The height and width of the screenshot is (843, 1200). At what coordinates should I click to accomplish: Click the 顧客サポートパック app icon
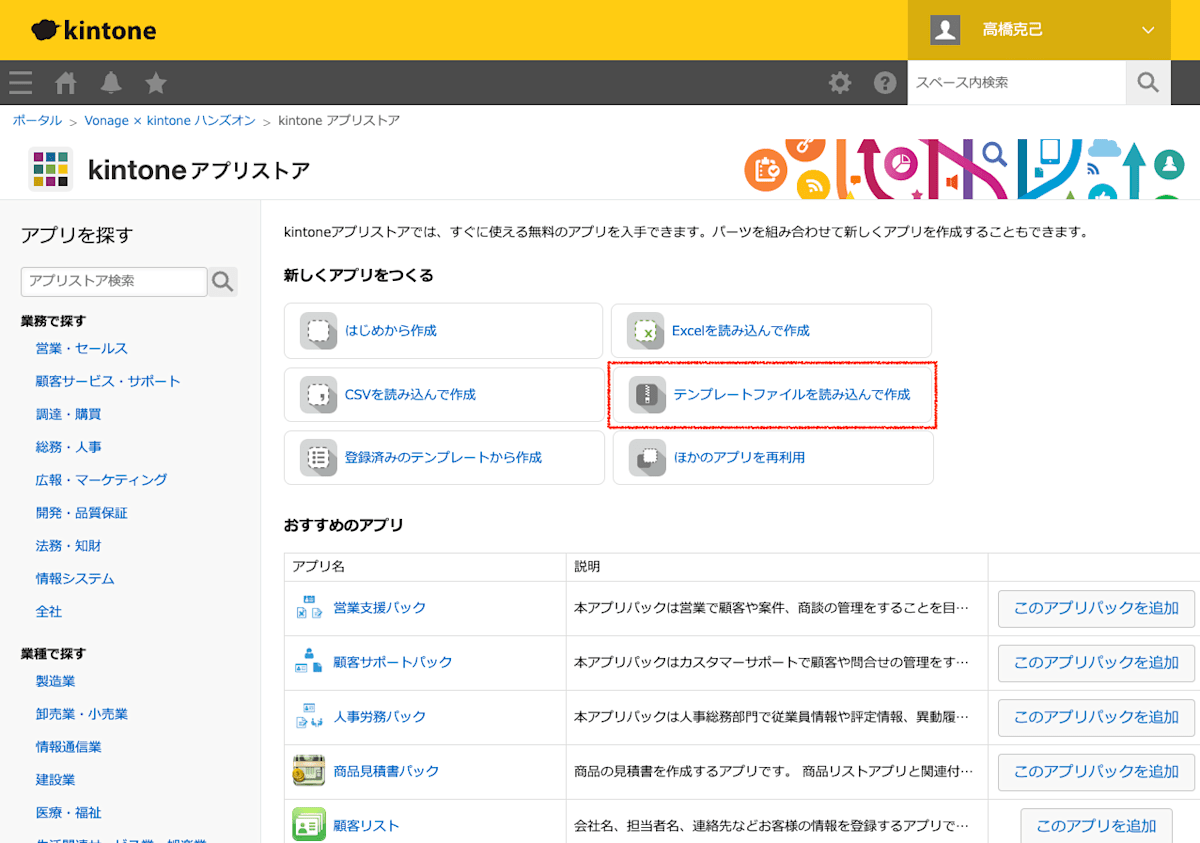tap(309, 662)
